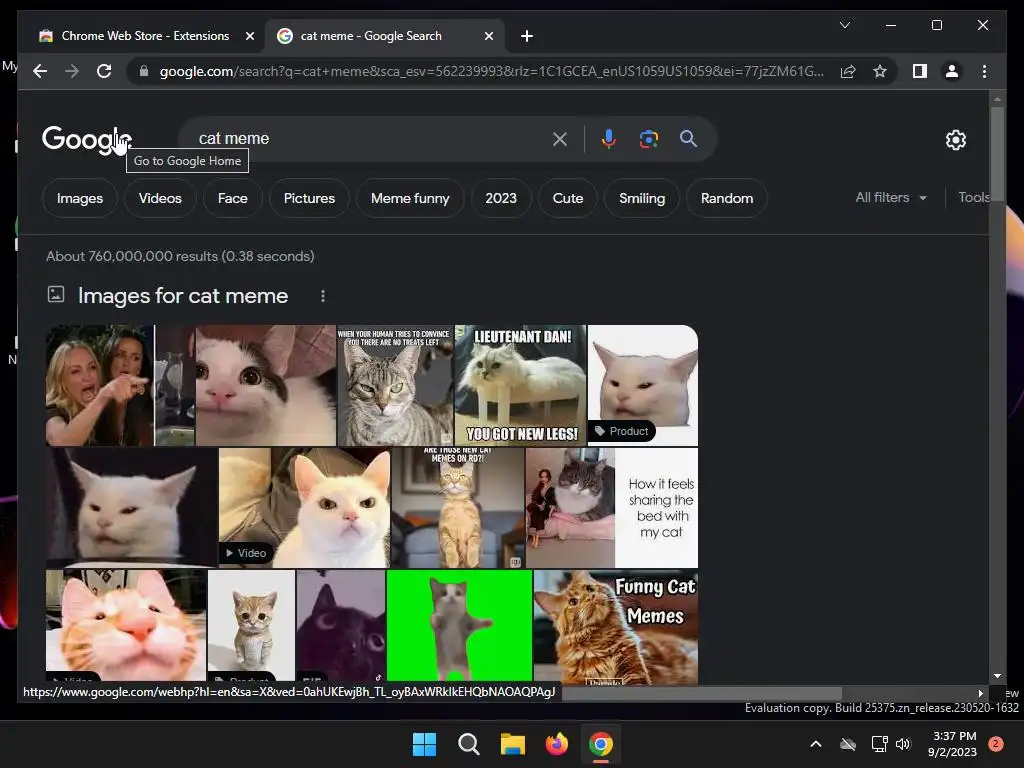Apply the Random filter chip
1024x768 pixels.
point(727,198)
